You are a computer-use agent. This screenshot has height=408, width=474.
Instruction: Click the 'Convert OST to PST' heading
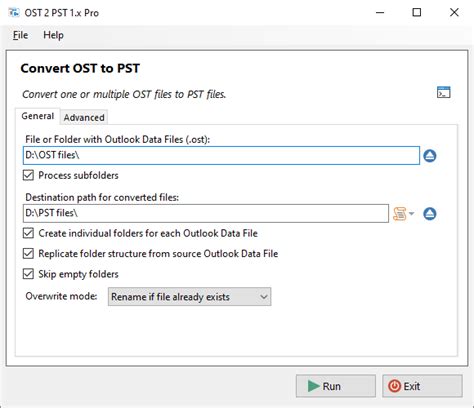point(80,68)
